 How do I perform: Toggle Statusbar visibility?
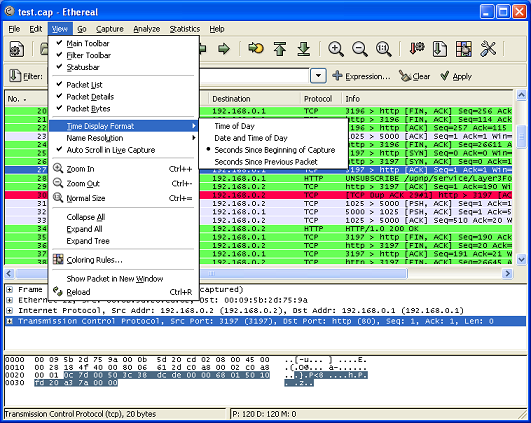[123, 67]
